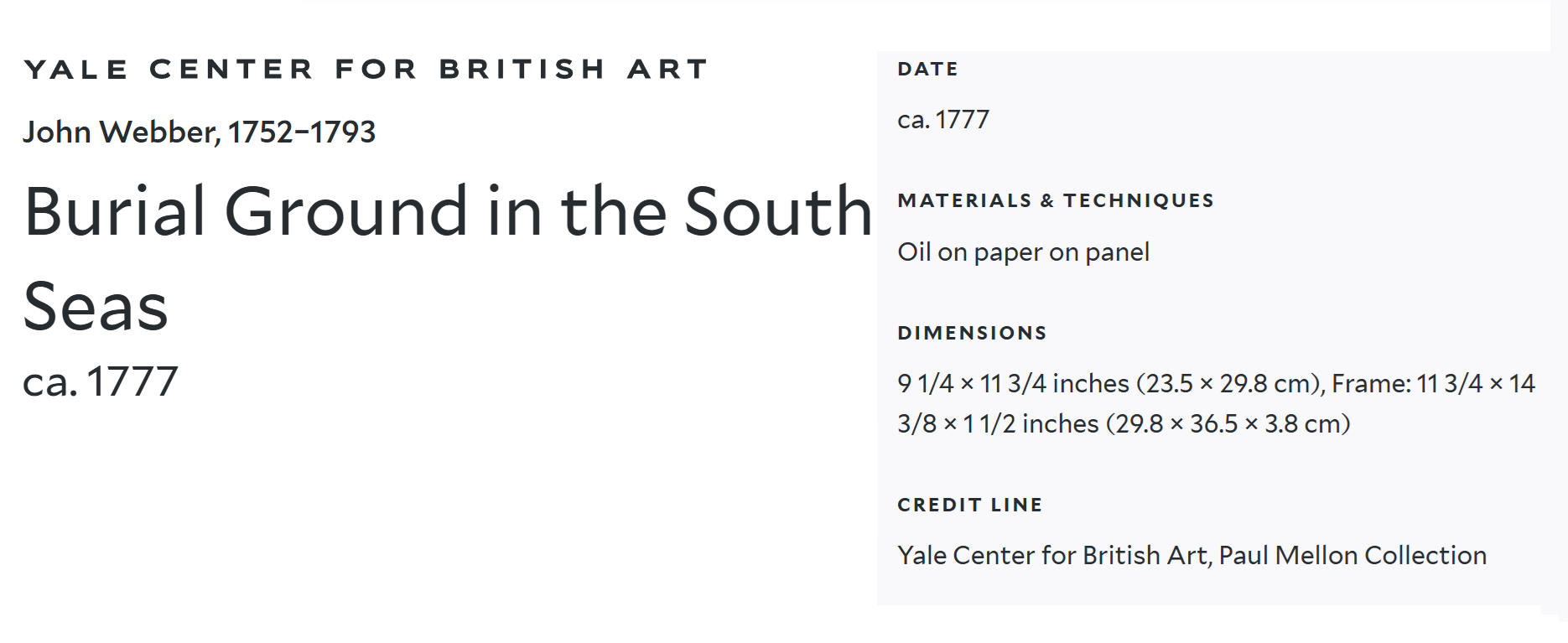Select the DIMENSIONS section heading
The image size is (1568, 643).
(x=972, y=333)
